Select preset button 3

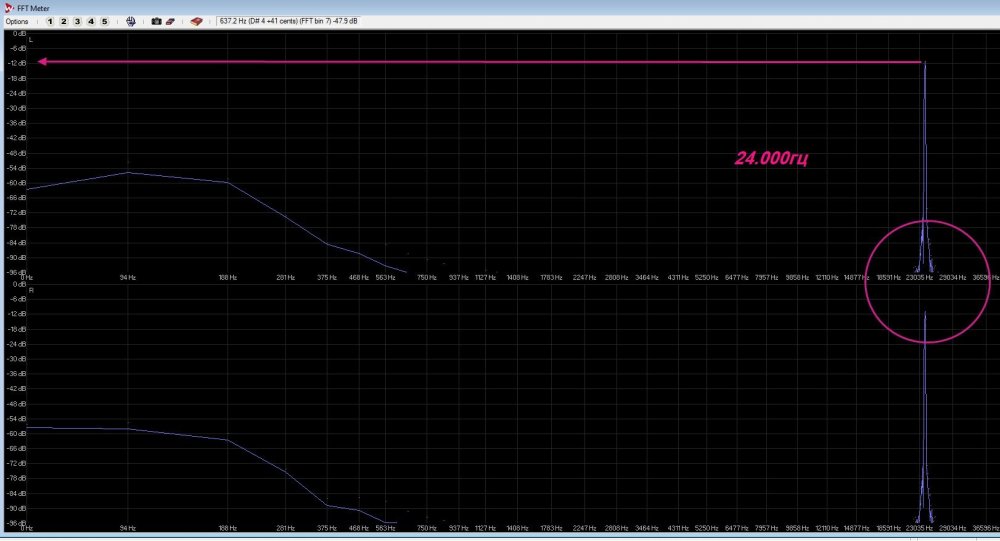pyautogui.click(x=77, y=21)
